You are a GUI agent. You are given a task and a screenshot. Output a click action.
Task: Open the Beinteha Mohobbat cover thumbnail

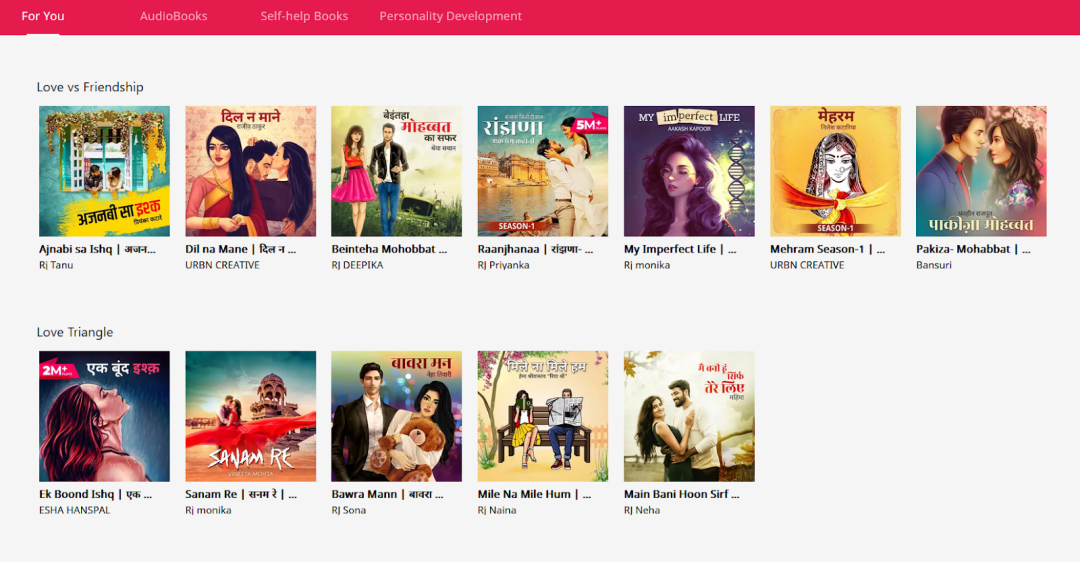point(396,171)
